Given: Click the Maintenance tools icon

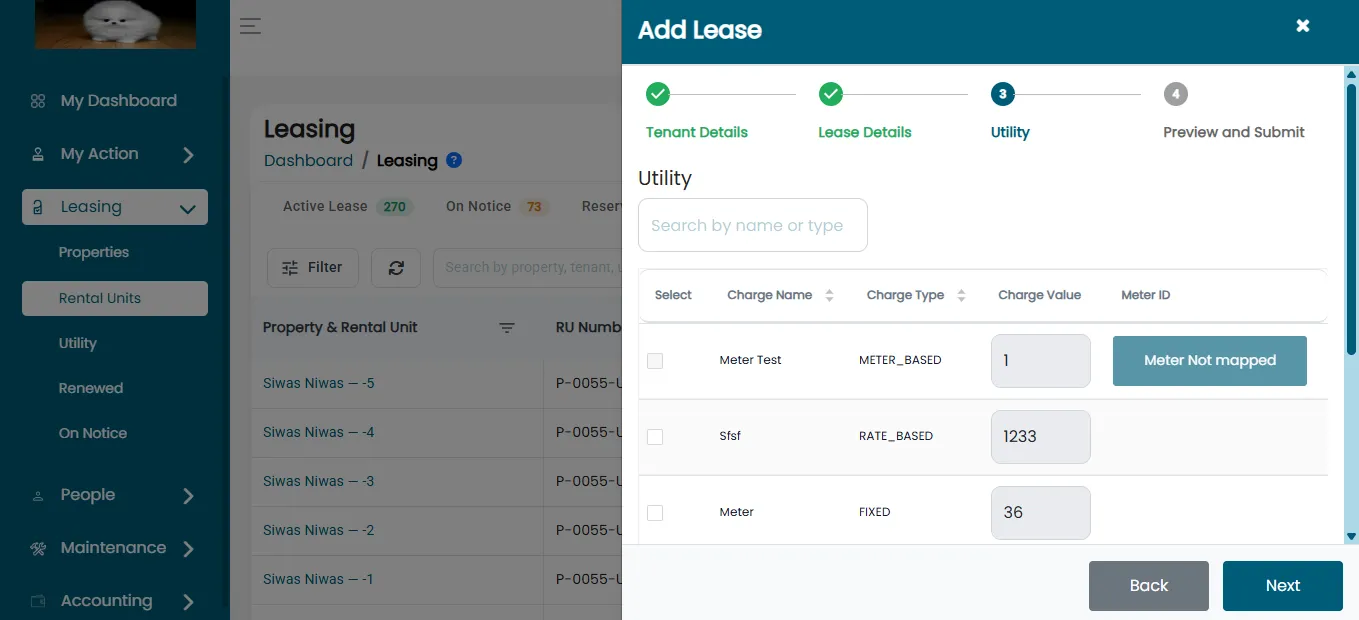Looking at the screenshot, I should click(38, 548).
